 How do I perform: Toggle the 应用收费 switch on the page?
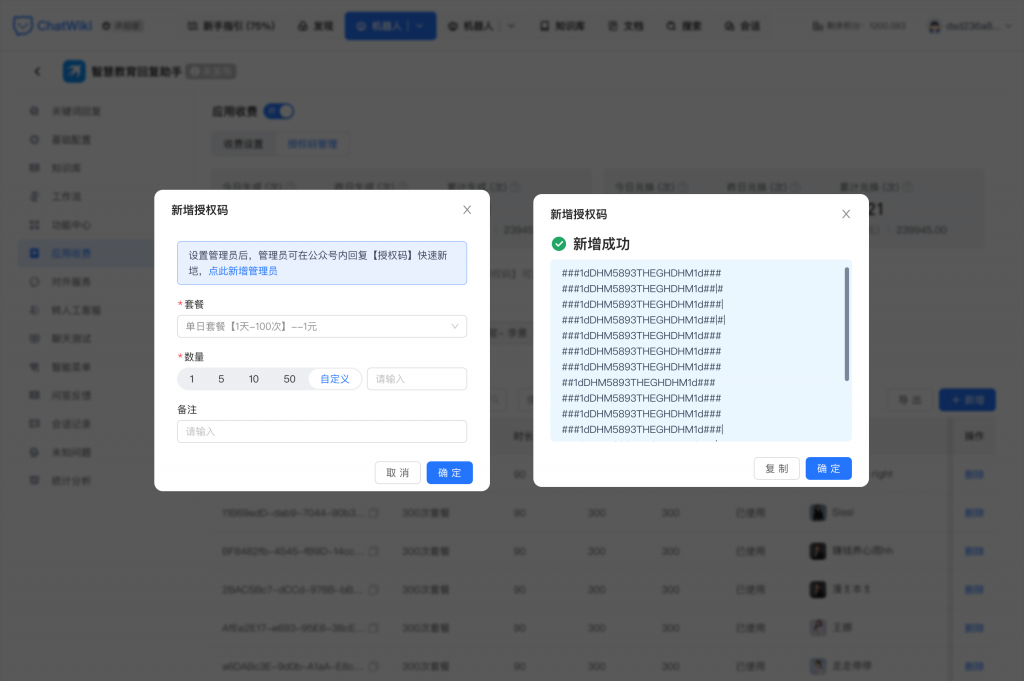(279, 111)
